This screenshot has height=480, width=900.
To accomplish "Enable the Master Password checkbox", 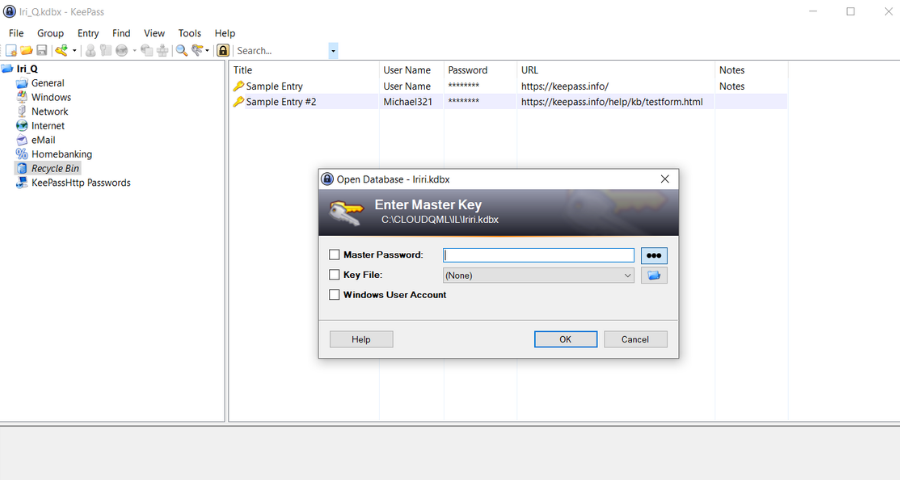I will click(x=334, y=254).
